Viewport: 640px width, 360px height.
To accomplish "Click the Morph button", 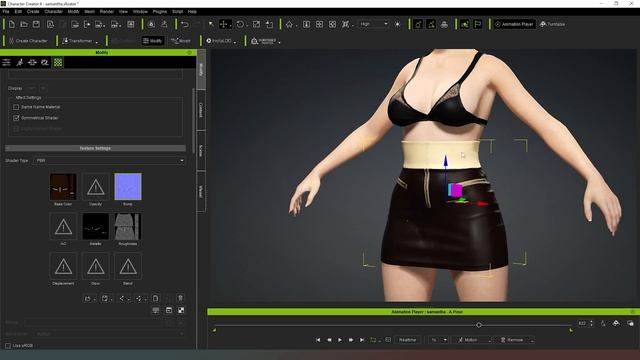I will [181, 41].
